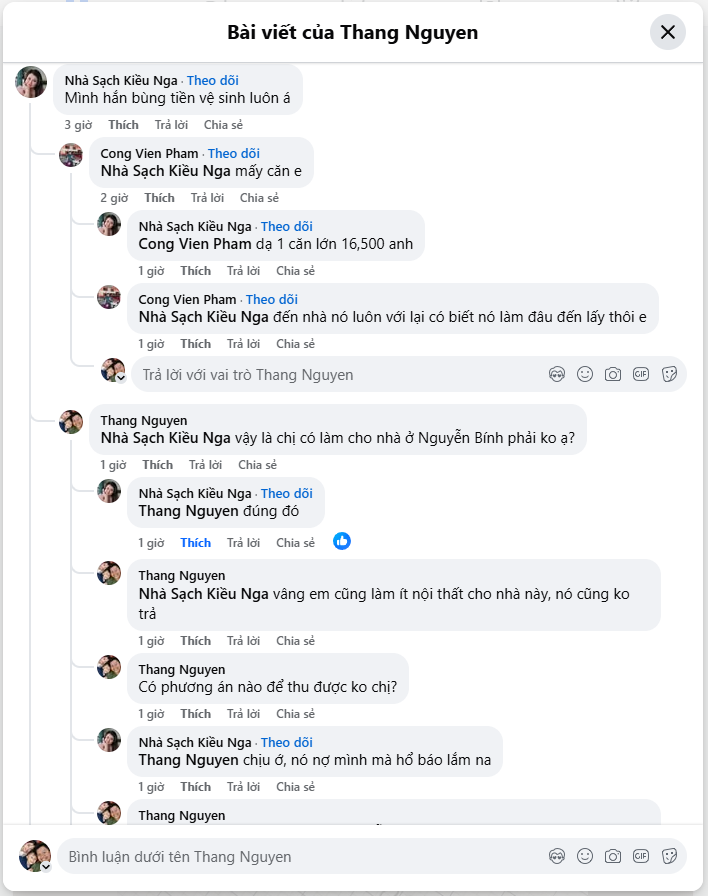Add GIF in bottom comment box
This screenshot has width=708, height=896.
point(641,856)
